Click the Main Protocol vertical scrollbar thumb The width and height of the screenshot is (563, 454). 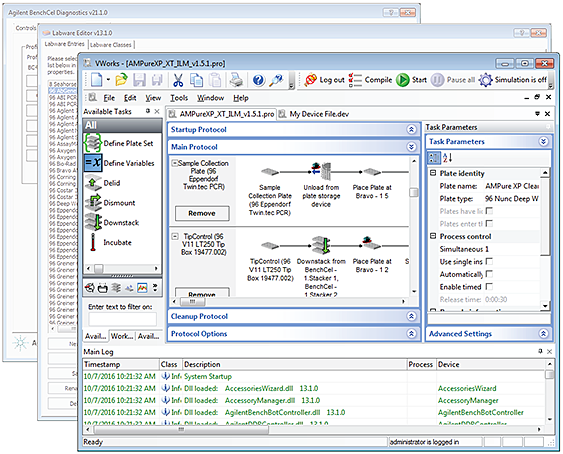[414, 192]
